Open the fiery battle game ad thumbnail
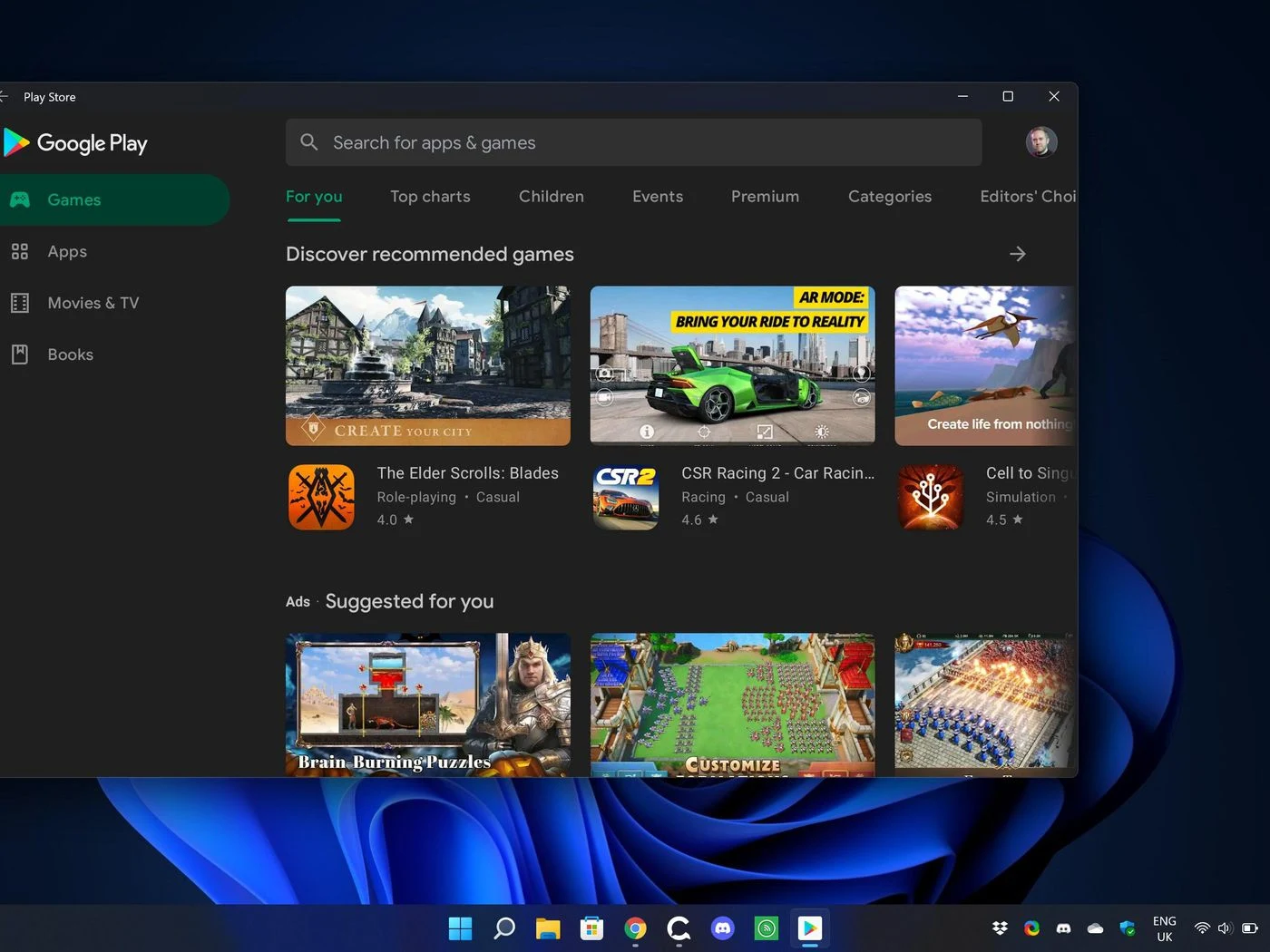The height and width of the screenshot is (952, 1270). coord(986,704)
